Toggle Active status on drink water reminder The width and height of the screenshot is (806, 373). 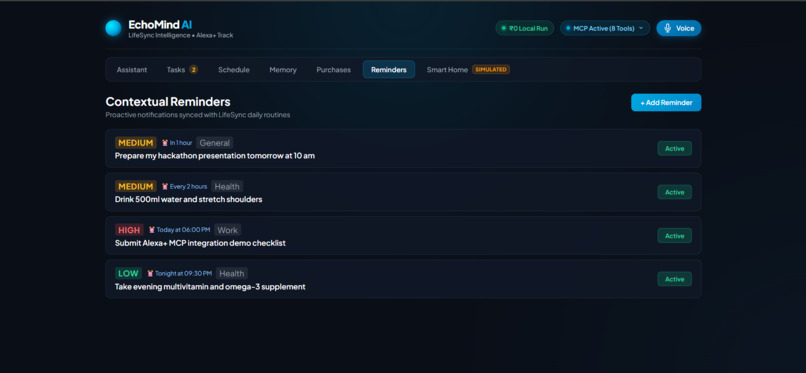point(674,192)
